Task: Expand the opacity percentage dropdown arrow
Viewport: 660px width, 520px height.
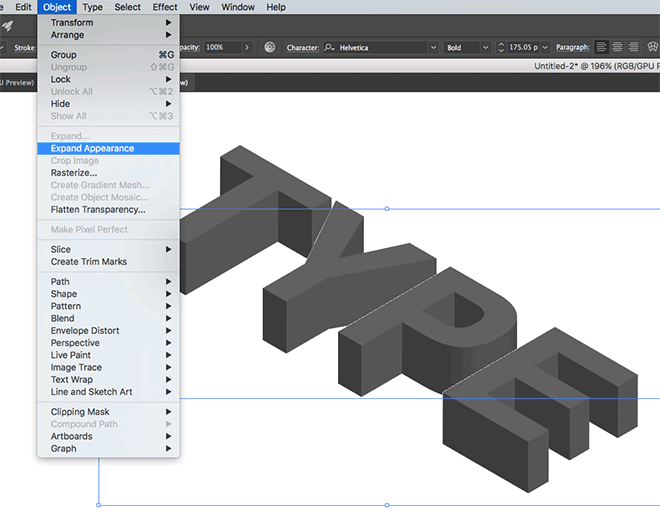Action: [x=246, y=47]
